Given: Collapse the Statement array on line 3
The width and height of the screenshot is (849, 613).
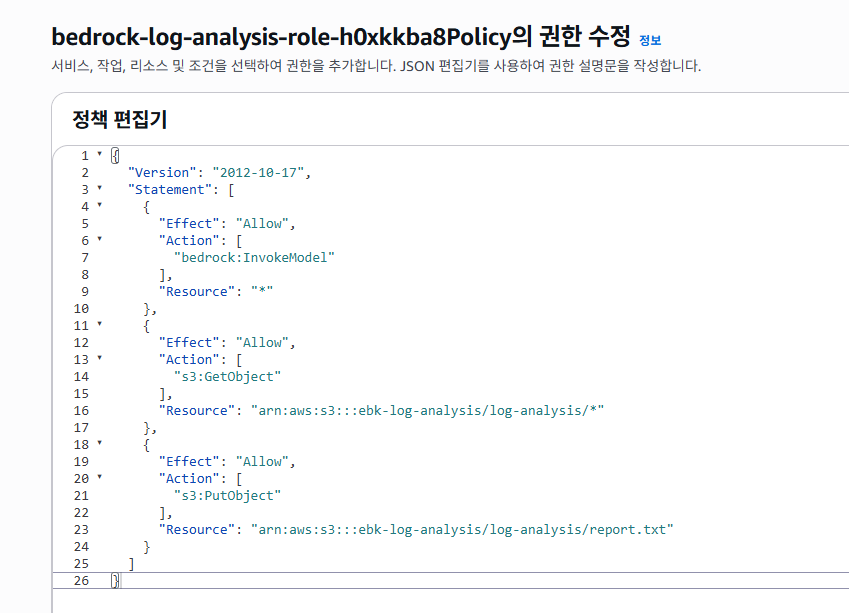Looking at the screenshot, I should click(99, 188).
